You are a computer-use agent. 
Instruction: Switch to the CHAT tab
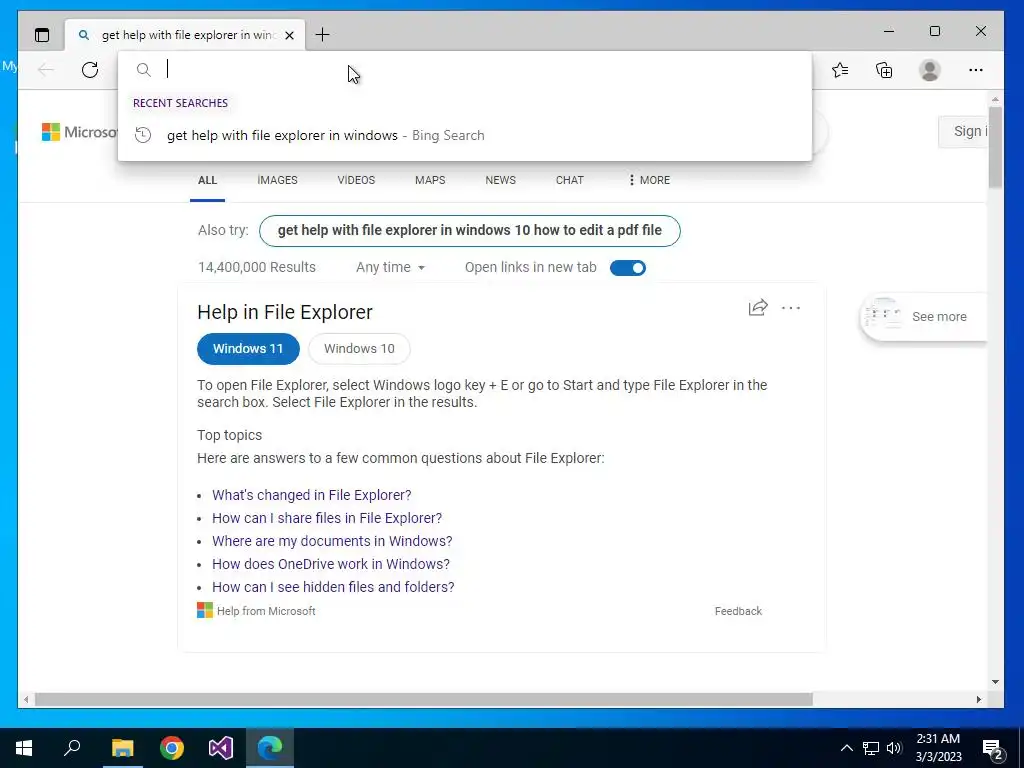tap(569, 180)
